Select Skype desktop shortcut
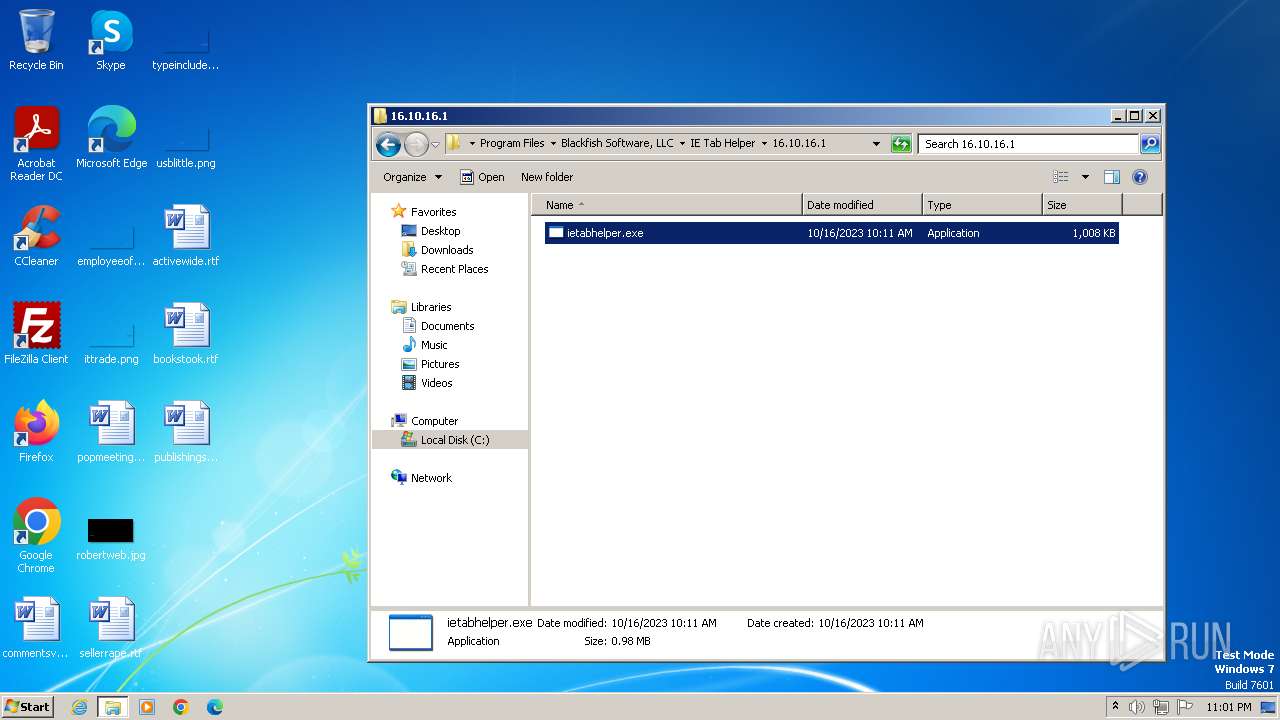 point(111,40)
